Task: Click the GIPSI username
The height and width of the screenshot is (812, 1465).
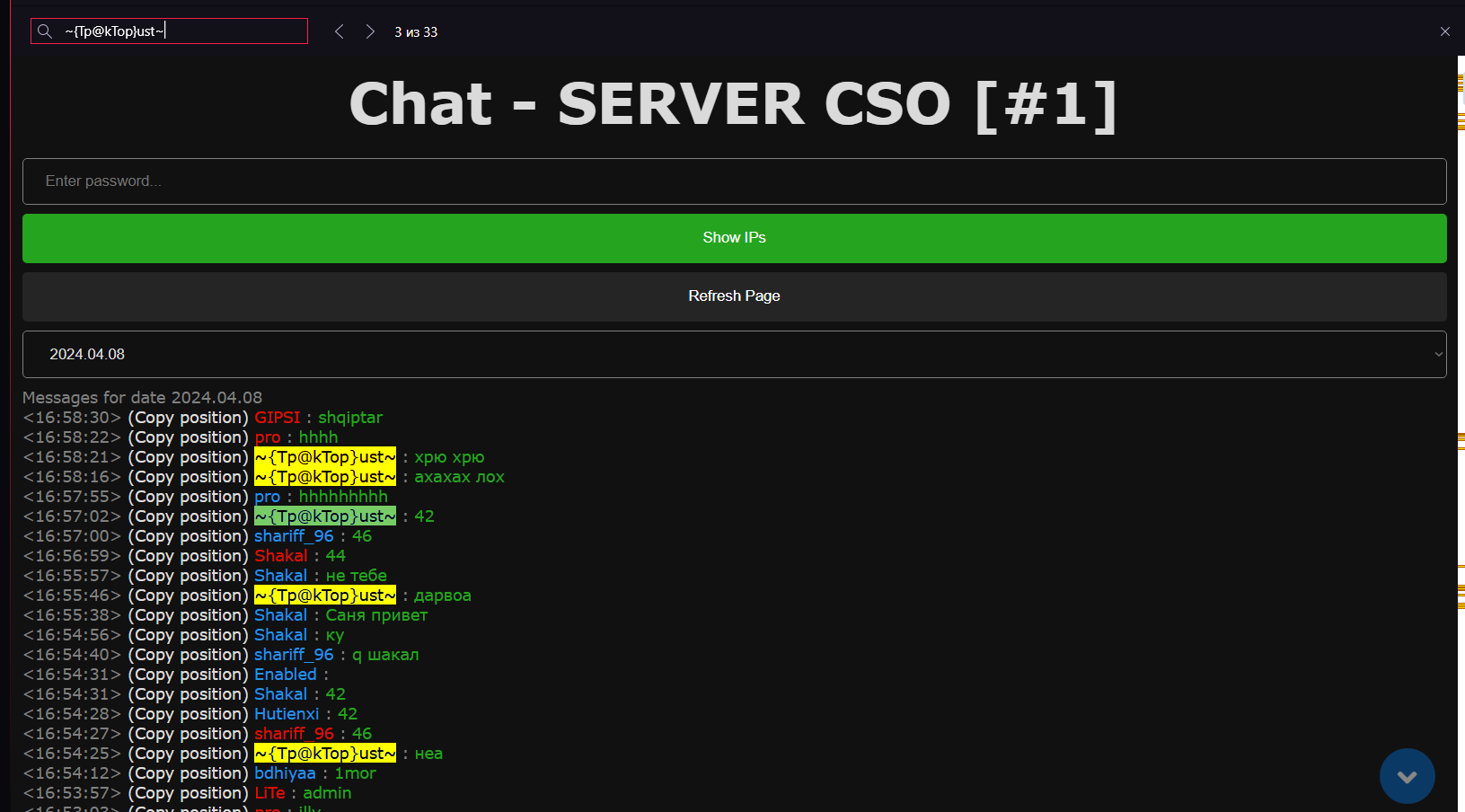Action: [277, 418]
